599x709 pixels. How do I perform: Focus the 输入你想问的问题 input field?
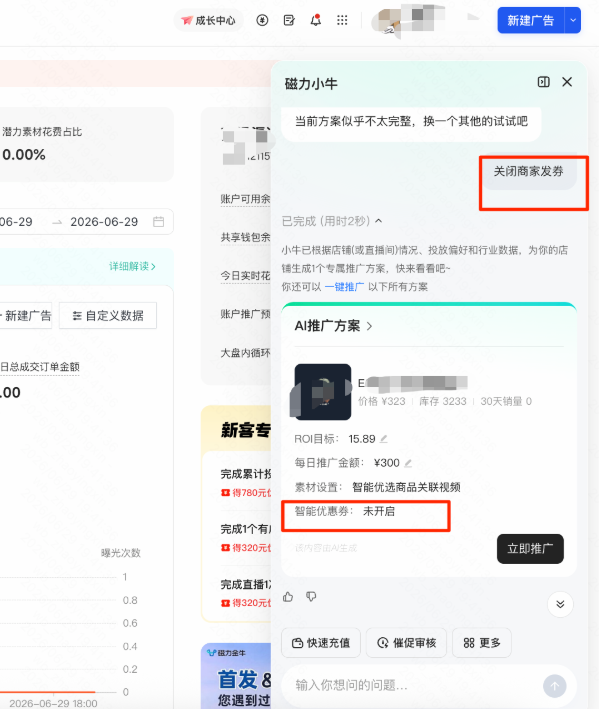414,685
